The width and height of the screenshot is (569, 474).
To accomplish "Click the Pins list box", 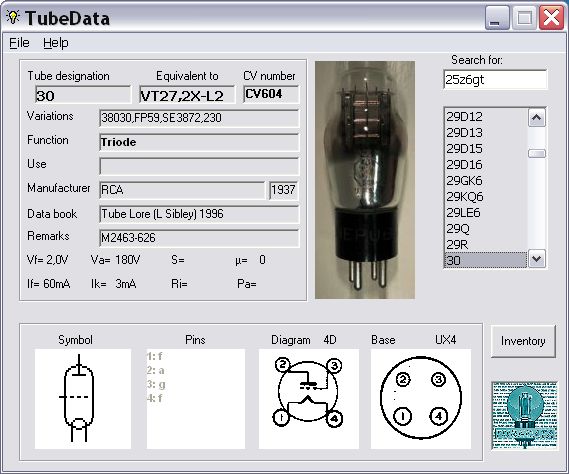I will point(196,399).
